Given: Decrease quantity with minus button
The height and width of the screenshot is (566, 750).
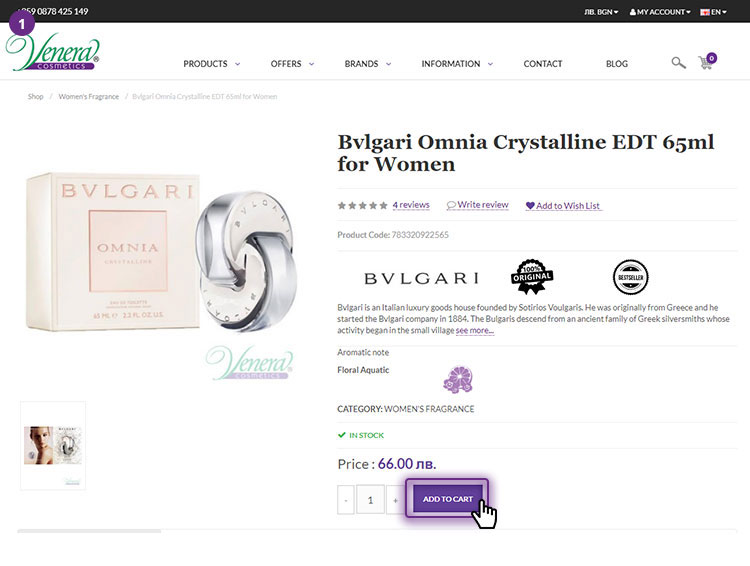Looking at the screenshot, I should [x=346, y=500].
